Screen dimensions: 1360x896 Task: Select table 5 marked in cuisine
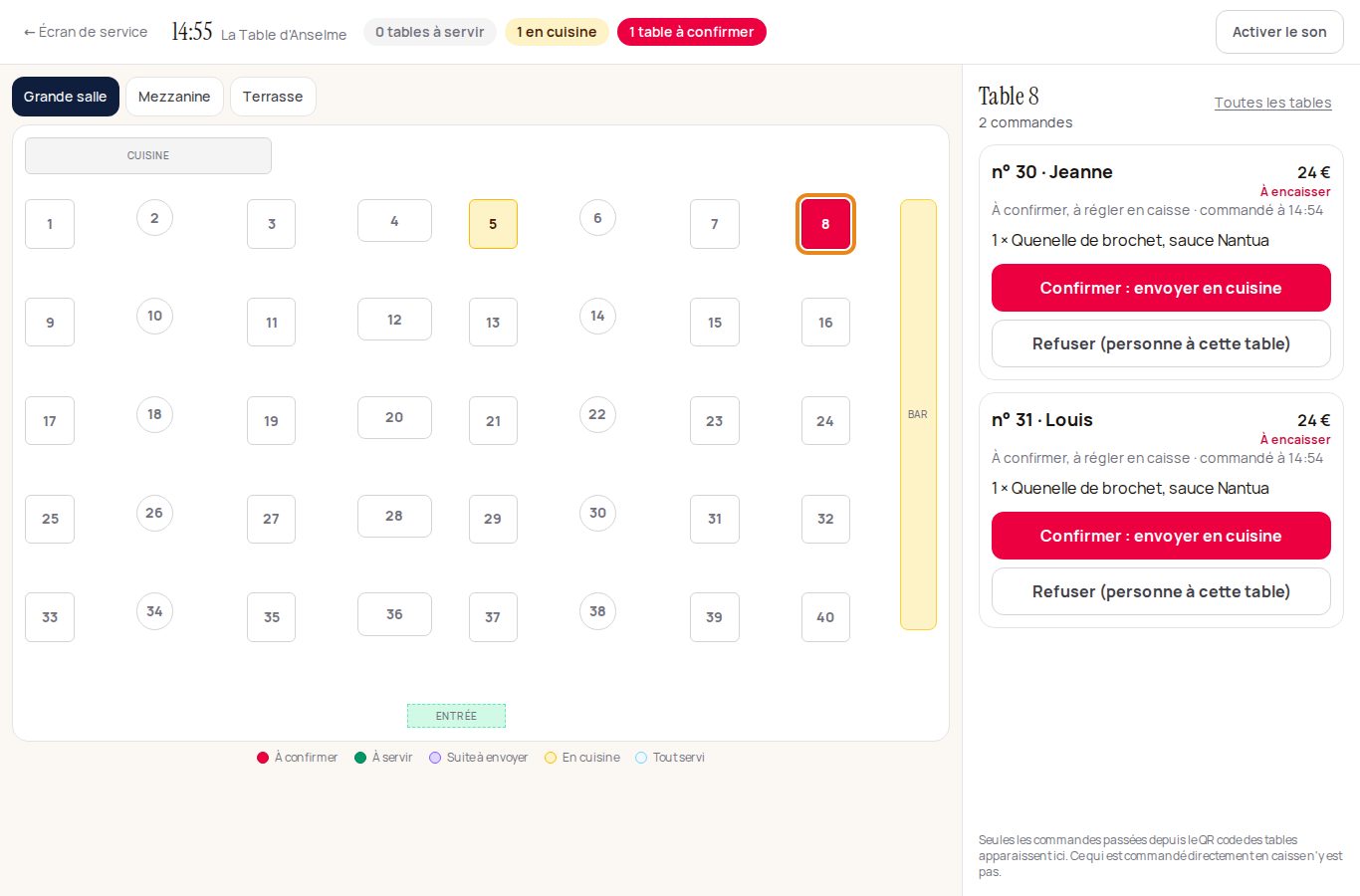(x=493, y=224)
